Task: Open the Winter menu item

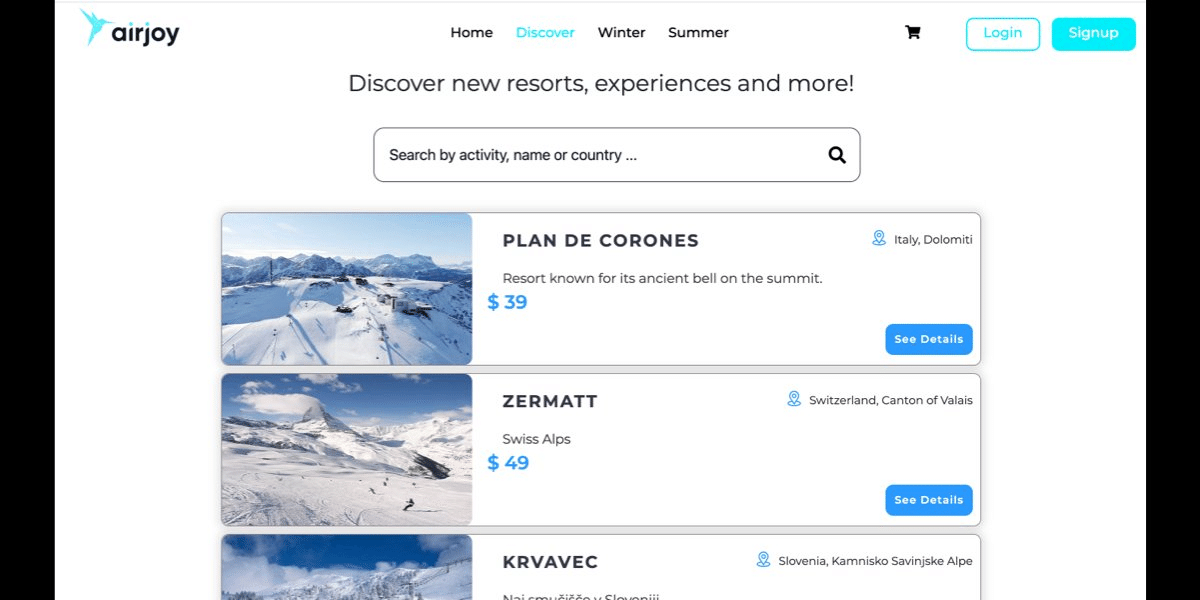Action: (621, 33)
